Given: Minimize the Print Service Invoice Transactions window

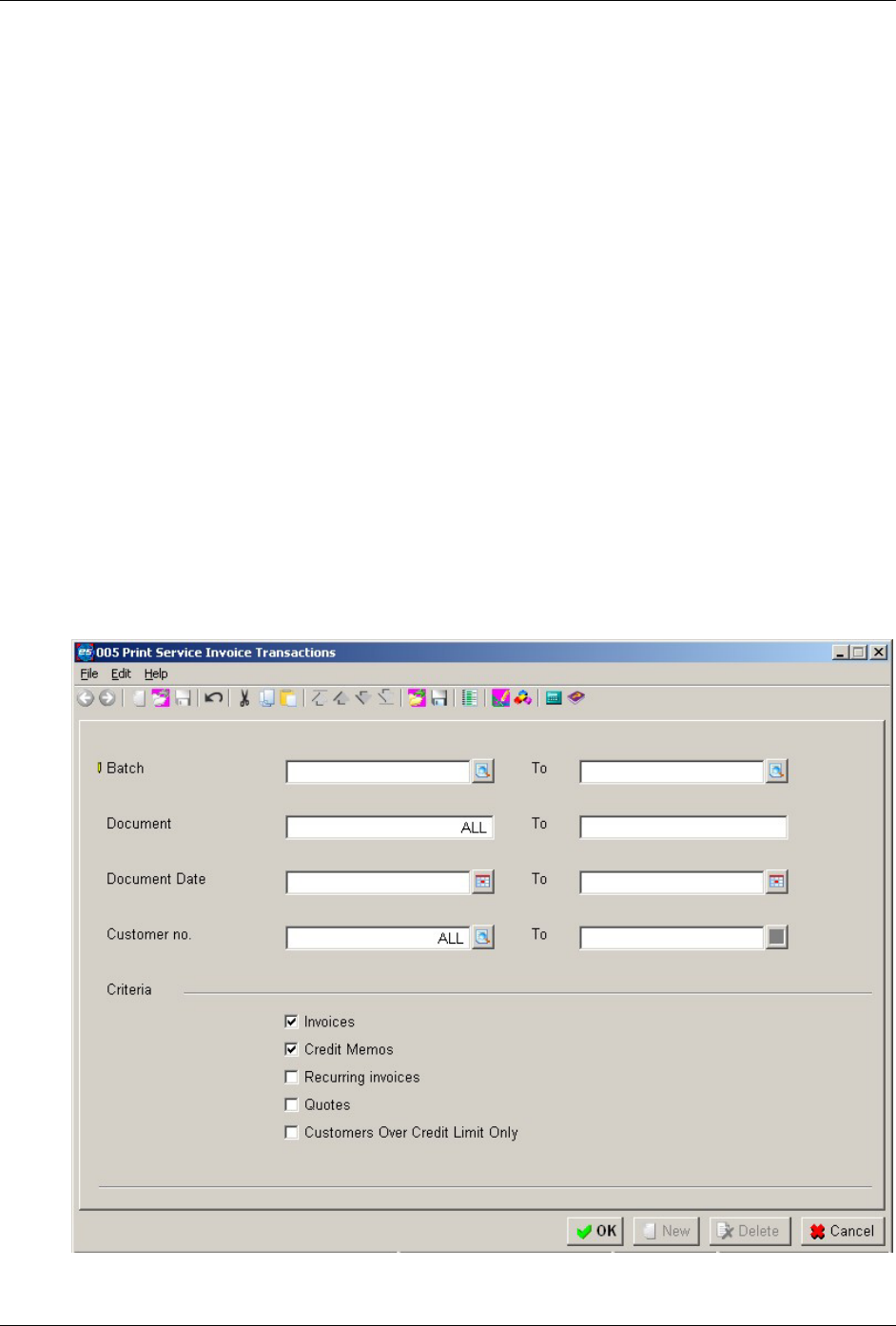Looking at the screenshot, I should [x=840, y=653].
